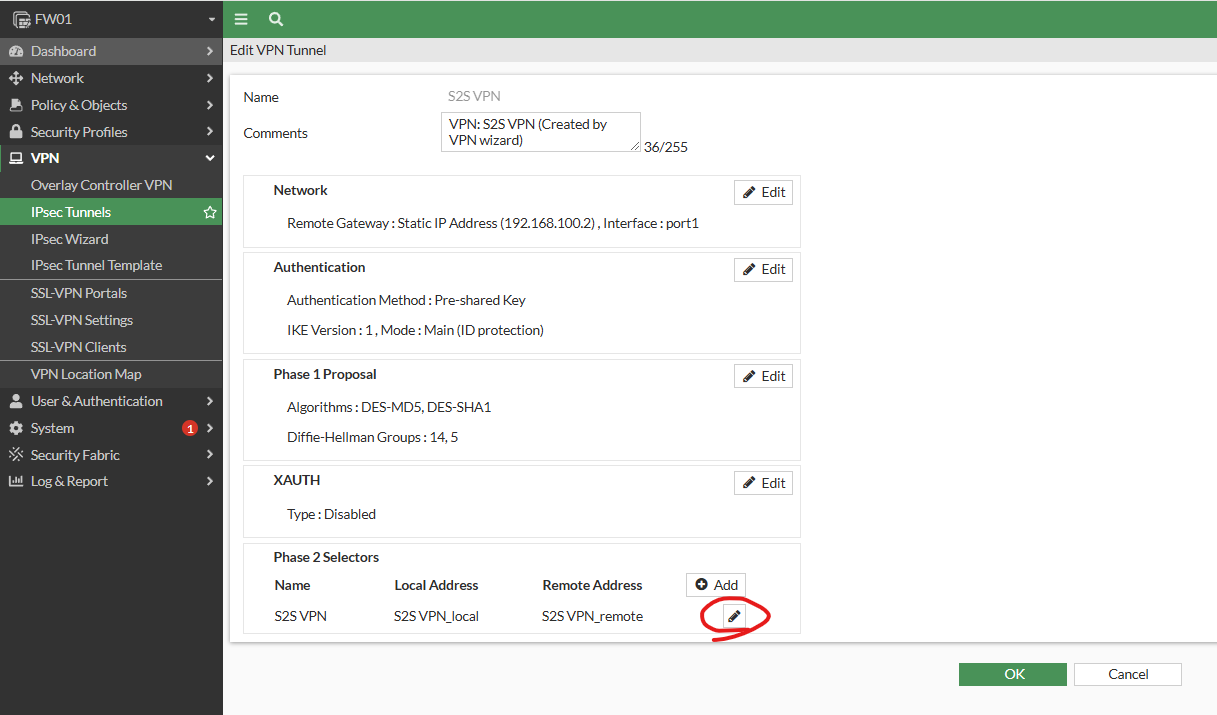Expand the Network menu chevron
The height and width of the screenshot is (715, 1217).
click(x=210, y=78)
